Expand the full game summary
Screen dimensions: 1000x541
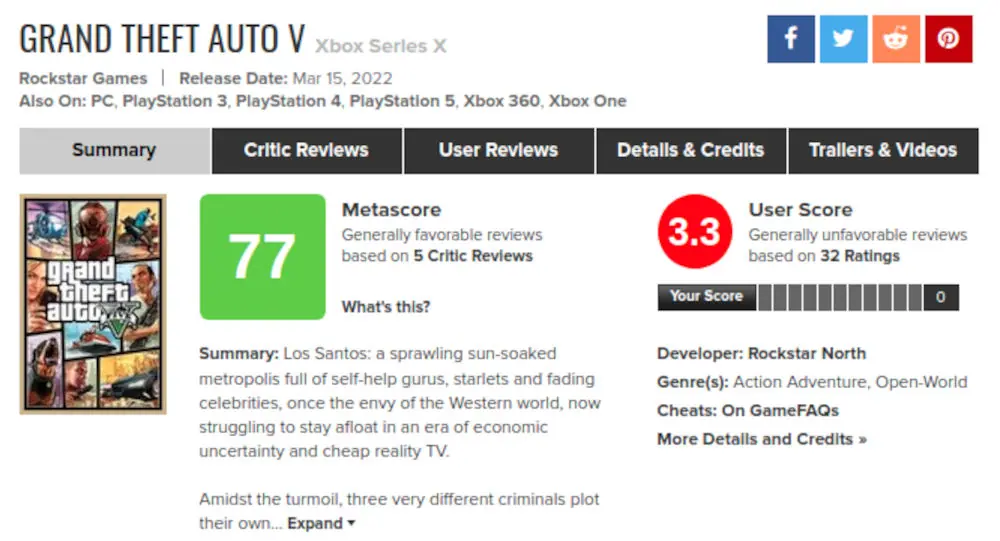coord(321,523)
